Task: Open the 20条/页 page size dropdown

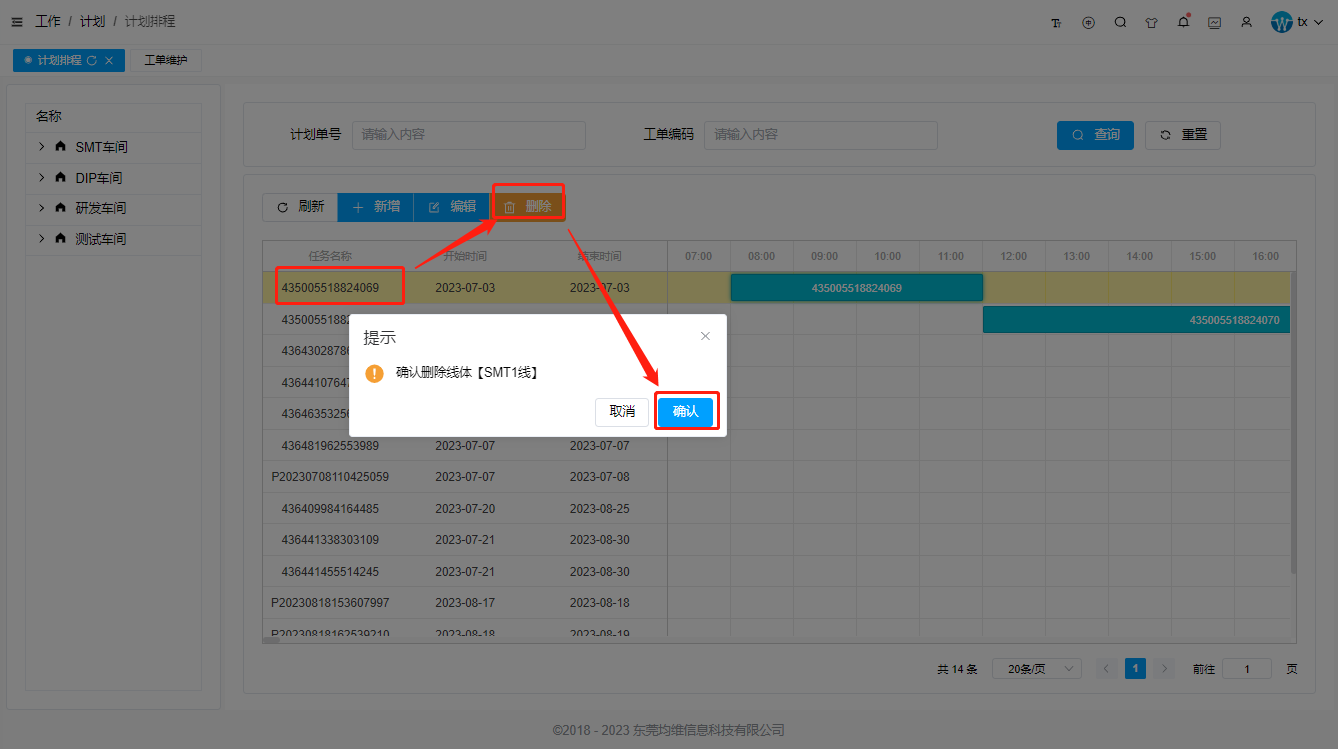Action: [1036, 669]
